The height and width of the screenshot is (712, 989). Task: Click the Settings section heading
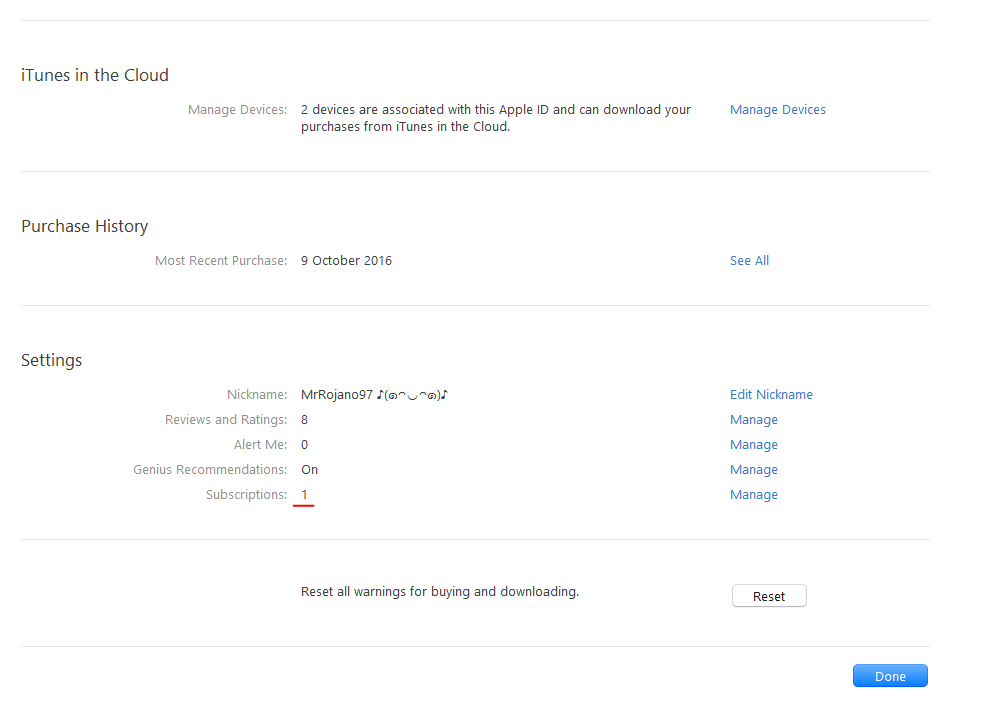[x=51, y=360]
